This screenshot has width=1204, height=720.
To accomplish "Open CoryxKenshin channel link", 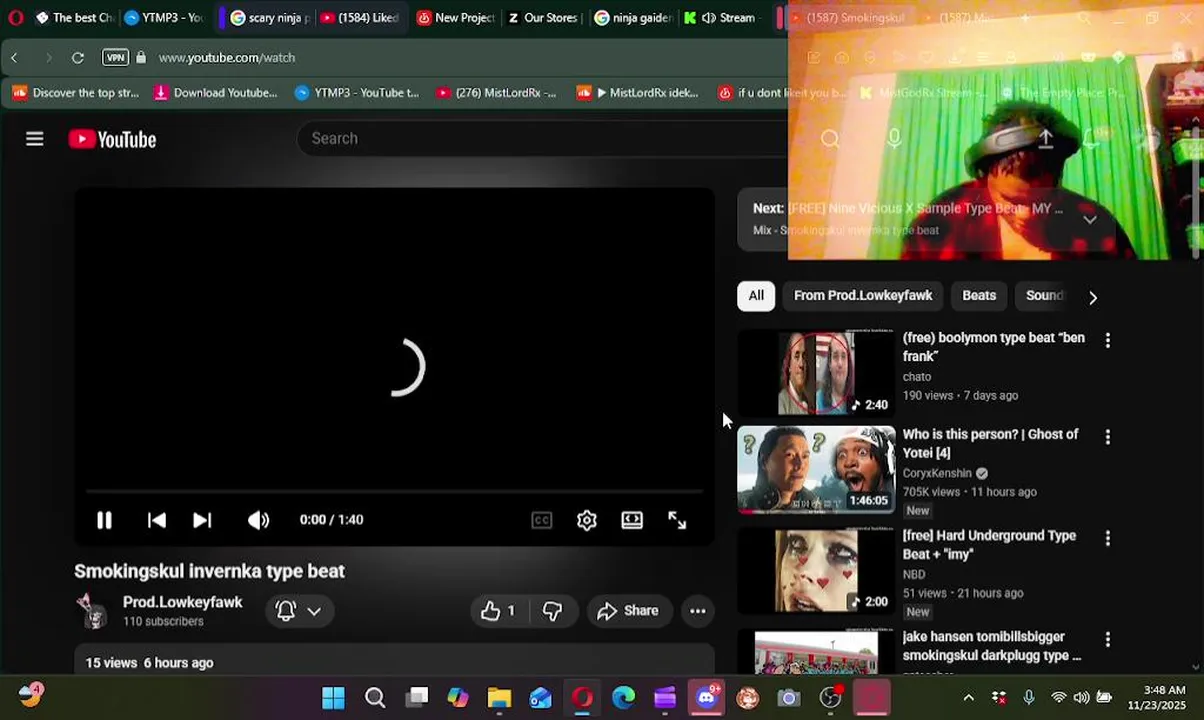I will click(937, 473).
